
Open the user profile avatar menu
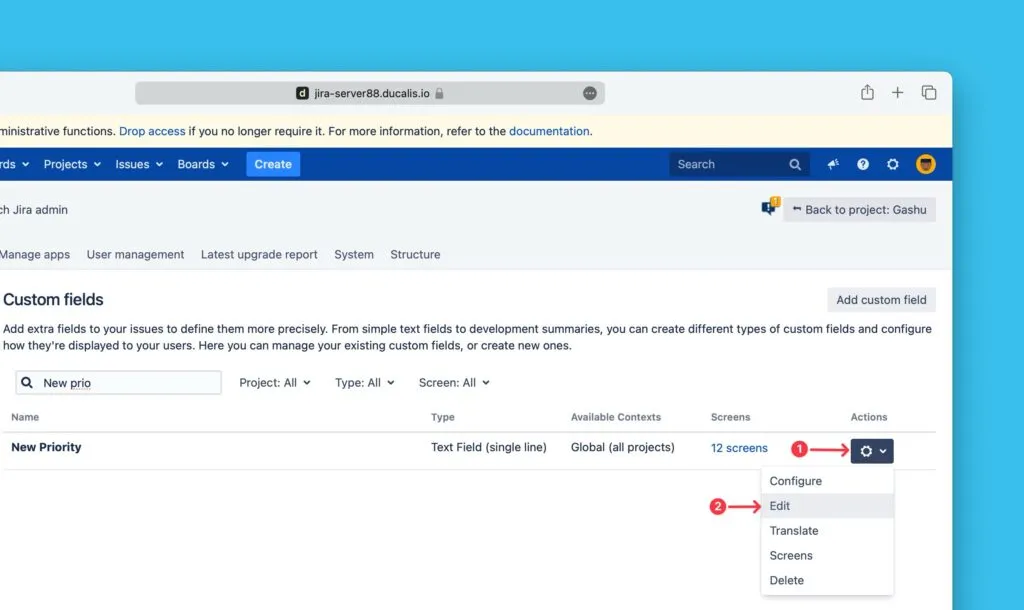click(x=926, y=165)
